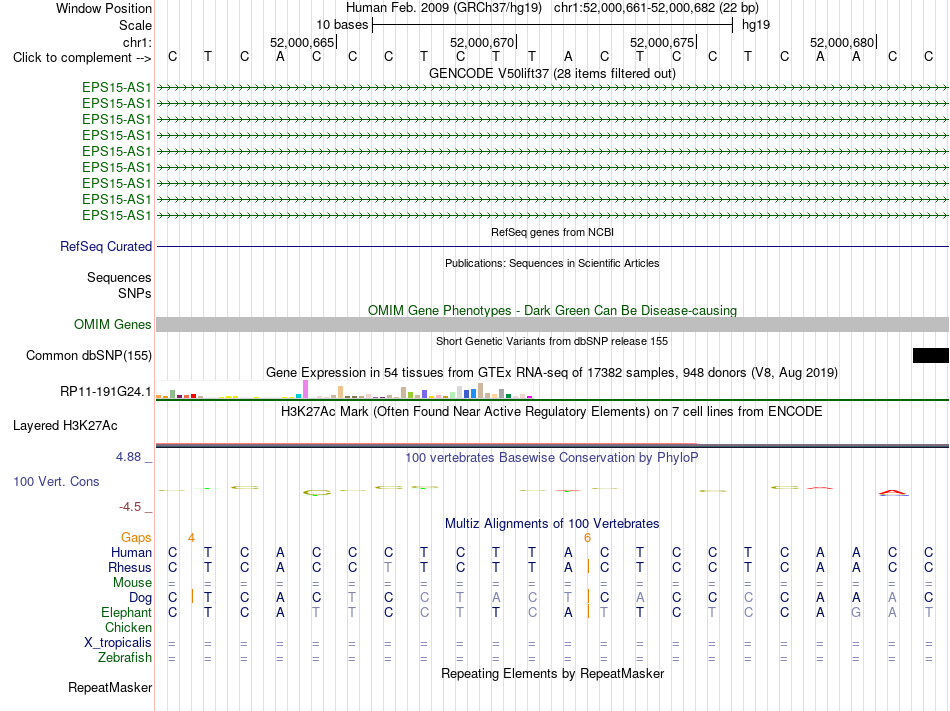
Task: Click the -4.5 PhyloP lower scale value
Action: (x=130, y=507)
